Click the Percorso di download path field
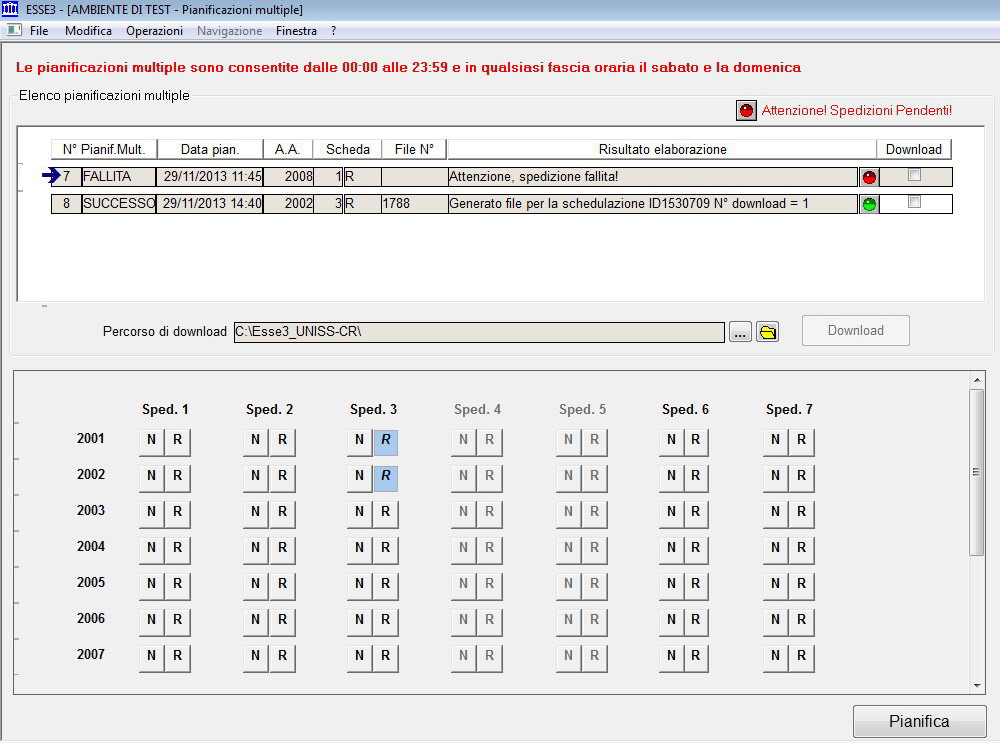The width and height of the screenshot is (1000, 743). tap(479, 332)
